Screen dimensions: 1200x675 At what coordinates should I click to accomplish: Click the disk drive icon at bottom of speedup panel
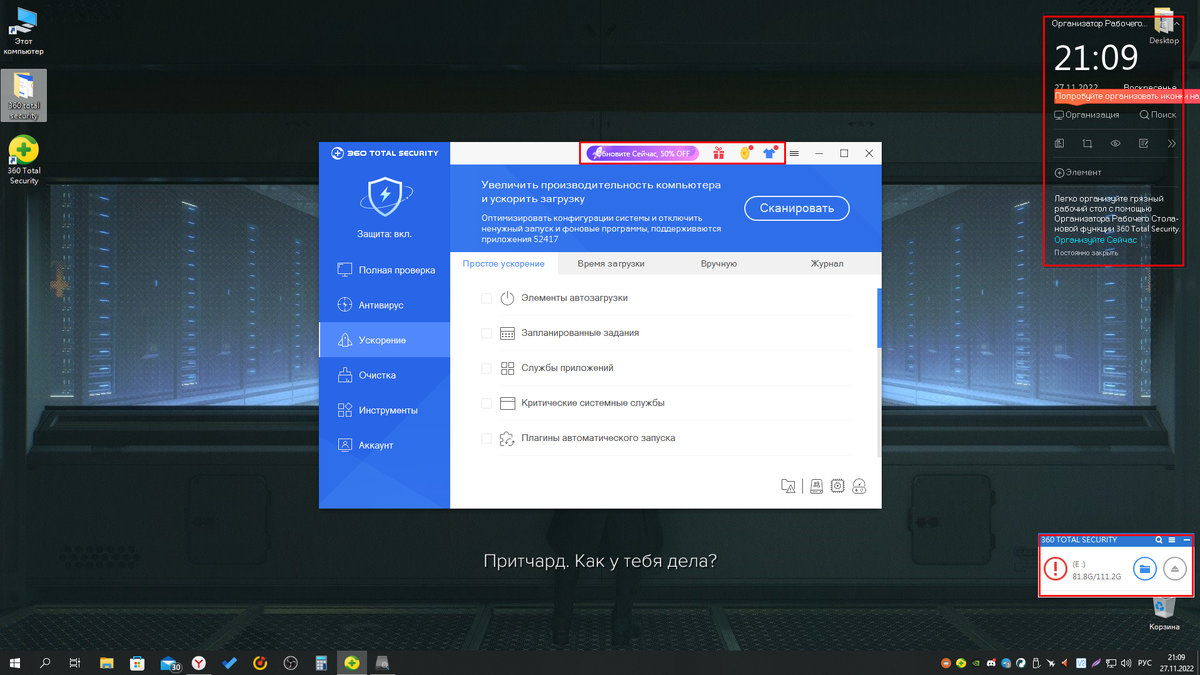pyautogui.click(x=816, y=486)
